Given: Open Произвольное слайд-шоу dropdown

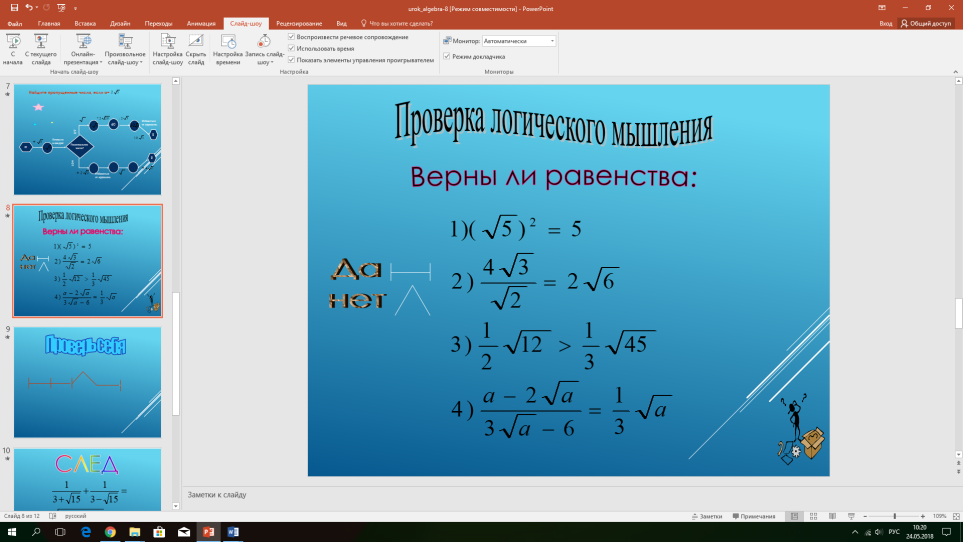Looking at the screenshot, I should tap(125, 49).
